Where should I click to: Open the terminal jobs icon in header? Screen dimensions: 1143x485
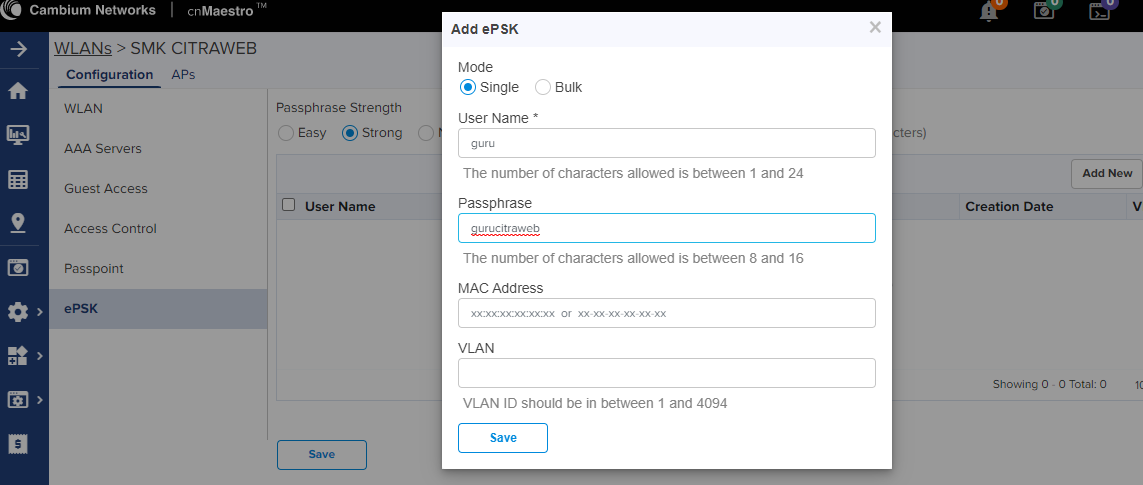point(1099,11)
